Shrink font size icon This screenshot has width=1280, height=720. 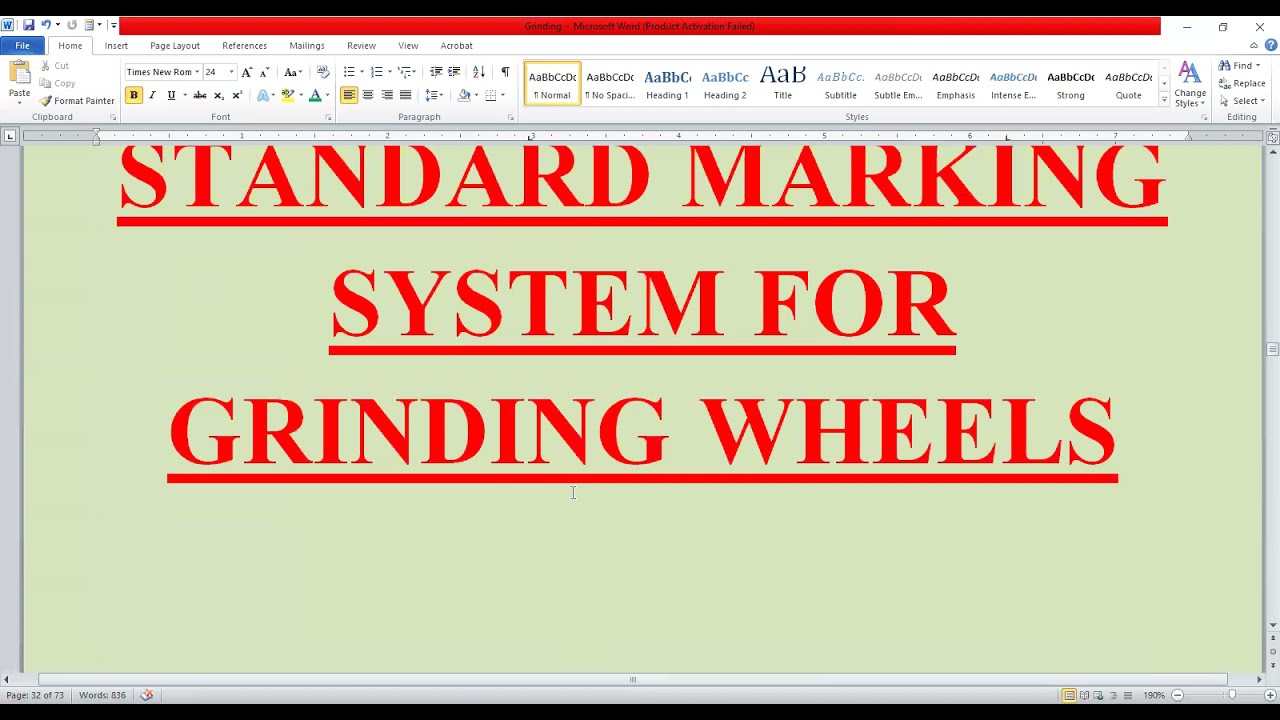click(264, 72)
